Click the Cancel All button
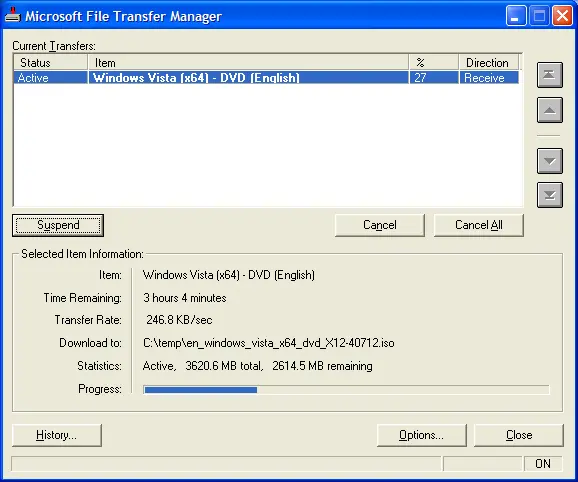 tap(478, 225)
